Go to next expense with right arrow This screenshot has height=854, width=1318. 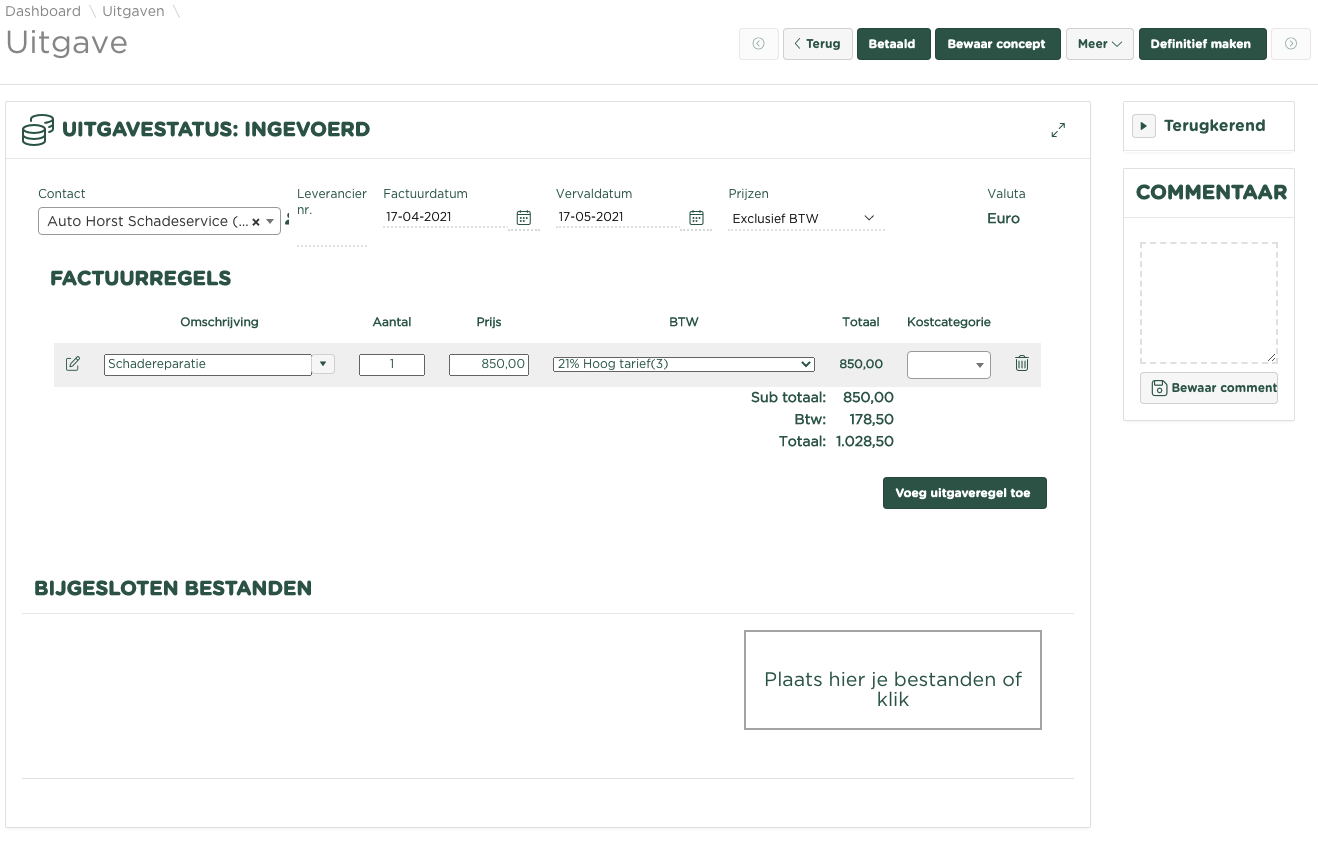tap(1290, 44)
